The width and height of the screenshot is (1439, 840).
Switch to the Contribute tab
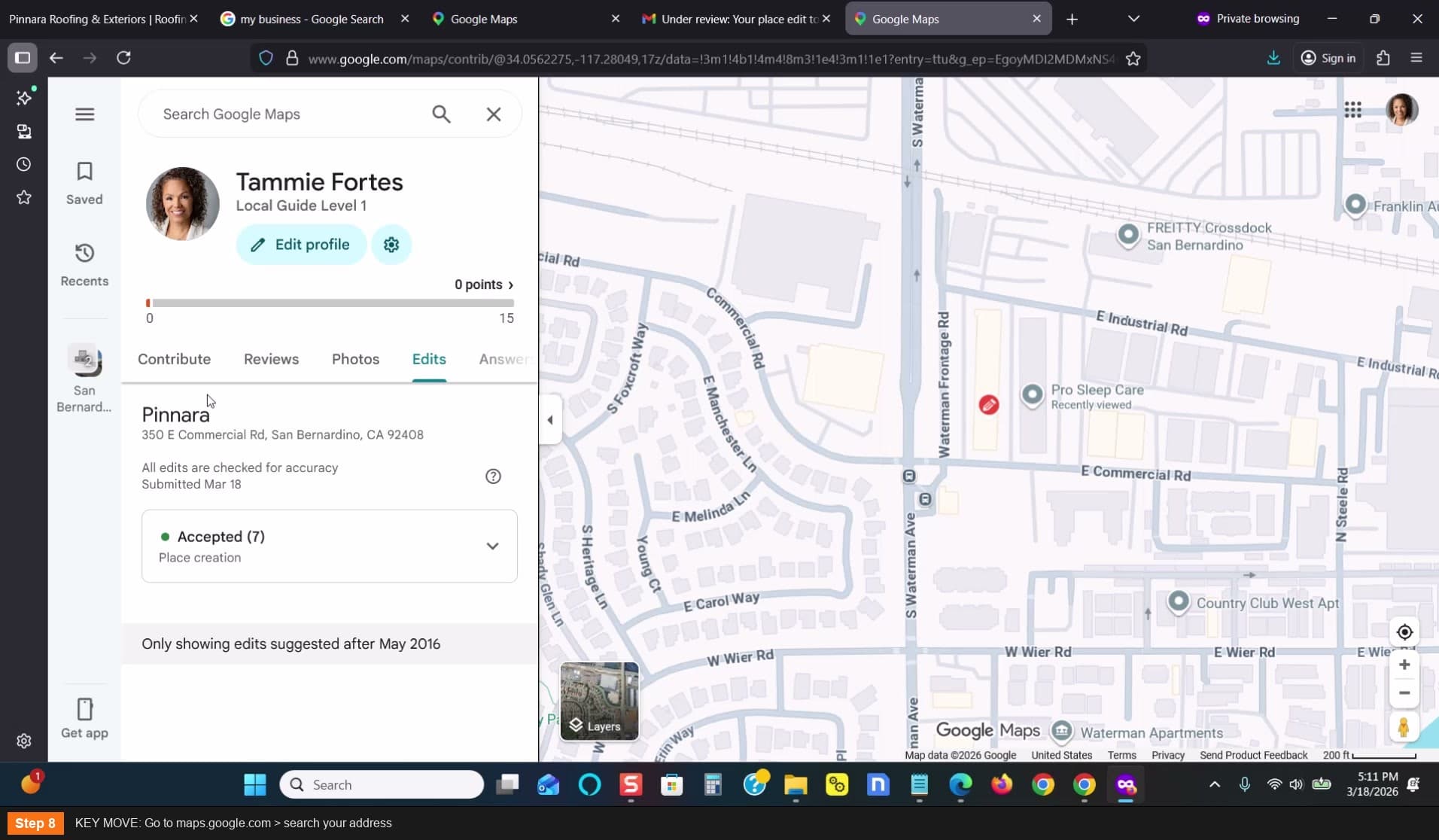click(x=174, y=359)
